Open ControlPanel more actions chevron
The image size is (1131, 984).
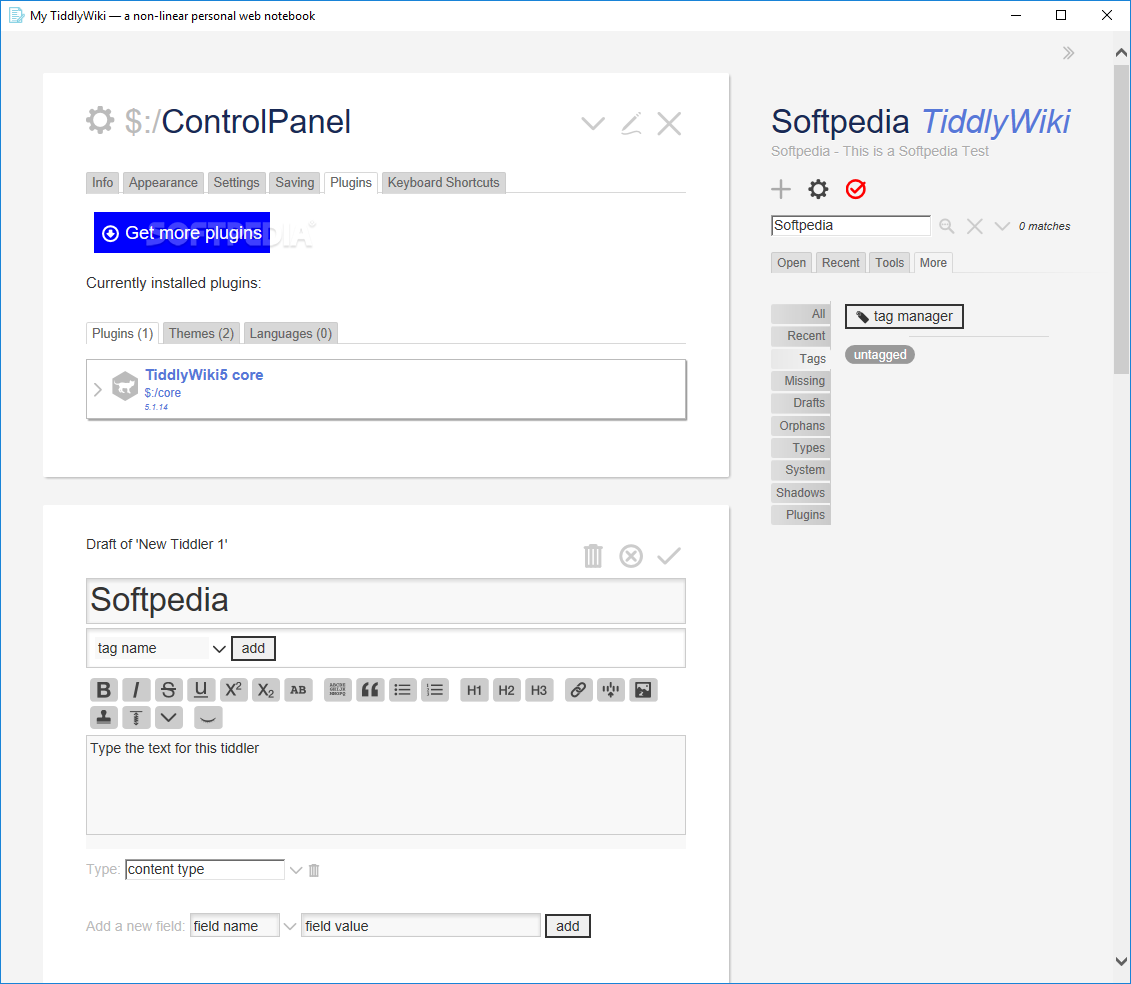593,123
